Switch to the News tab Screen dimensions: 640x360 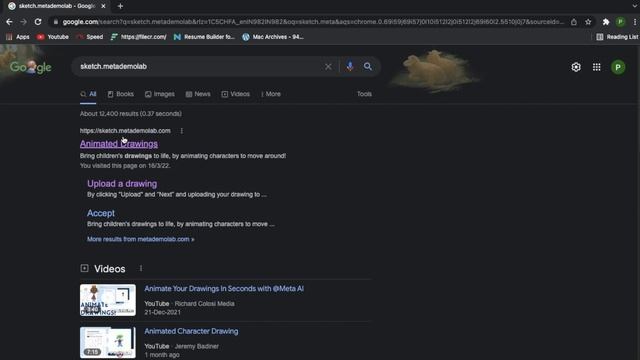[x=198, y=94]
